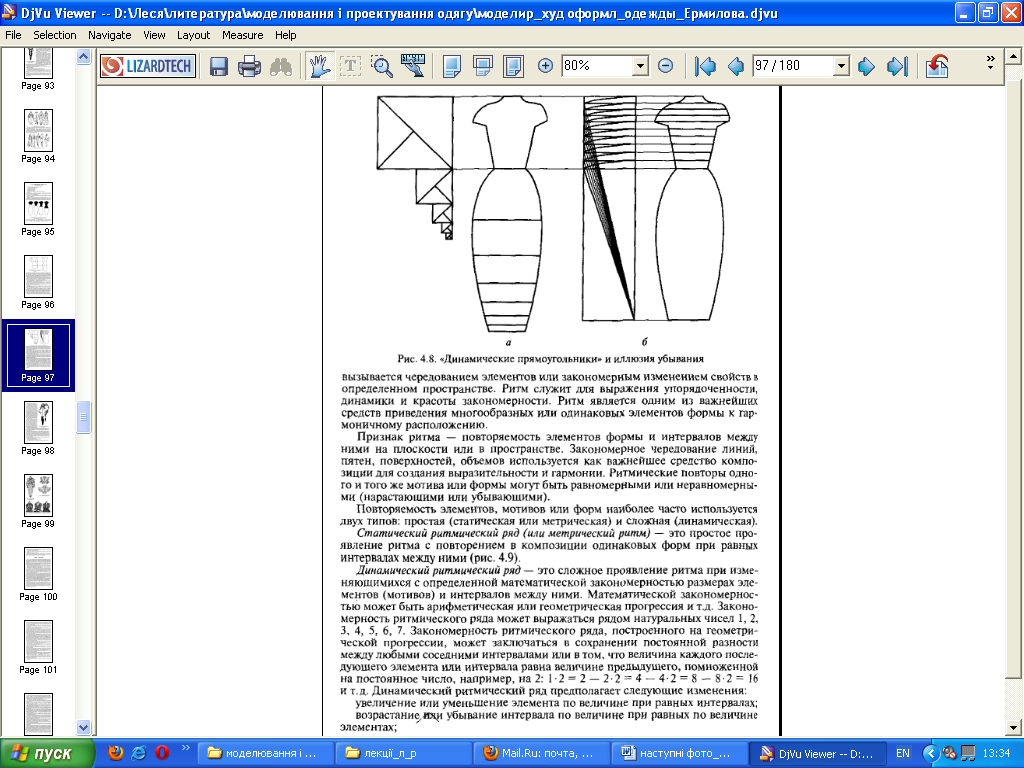The height and width of the screenshot is (768, 1024).
Task: Choose continuous page layout icon
Action: click(x=483, y=66)
